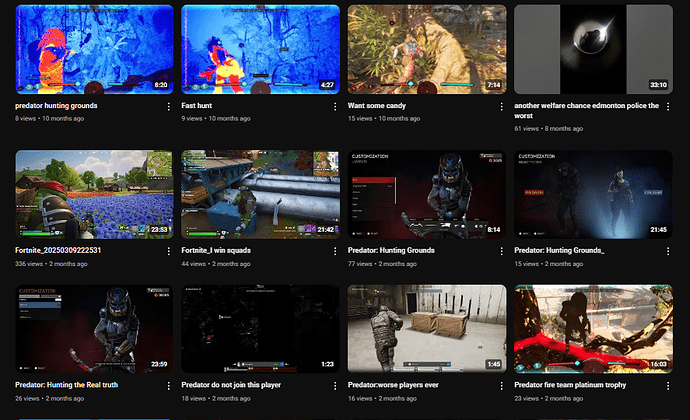Open 'predator hunting grounds' title link

(56, 106)
